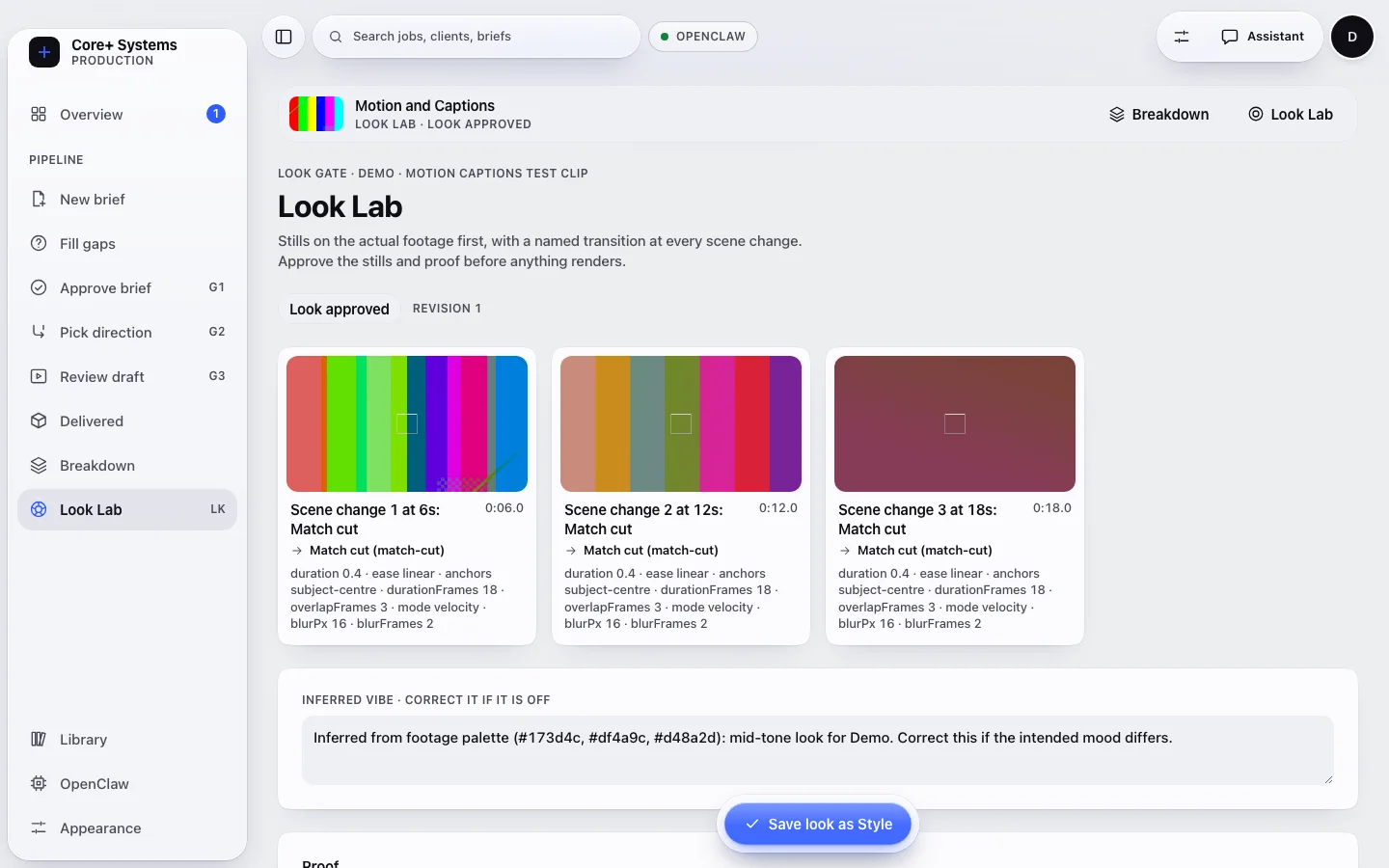Click the 0:18.0 timestamp on scene 3
Screen dimensions: 1389x868
(x=1052, y=508)
